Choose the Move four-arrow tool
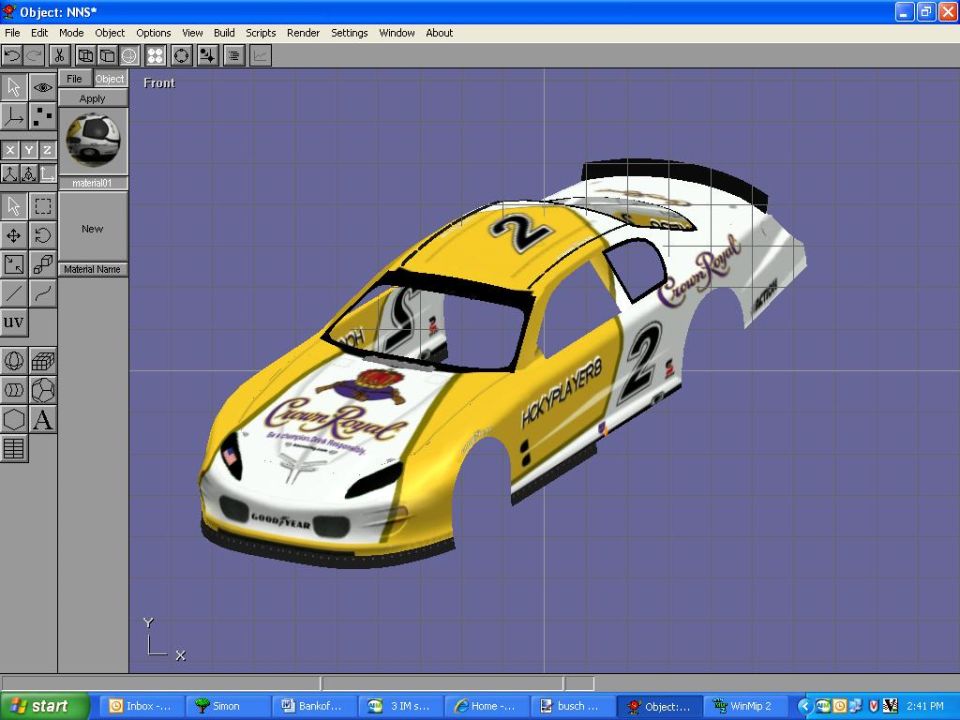 click(x=13, y=235)
